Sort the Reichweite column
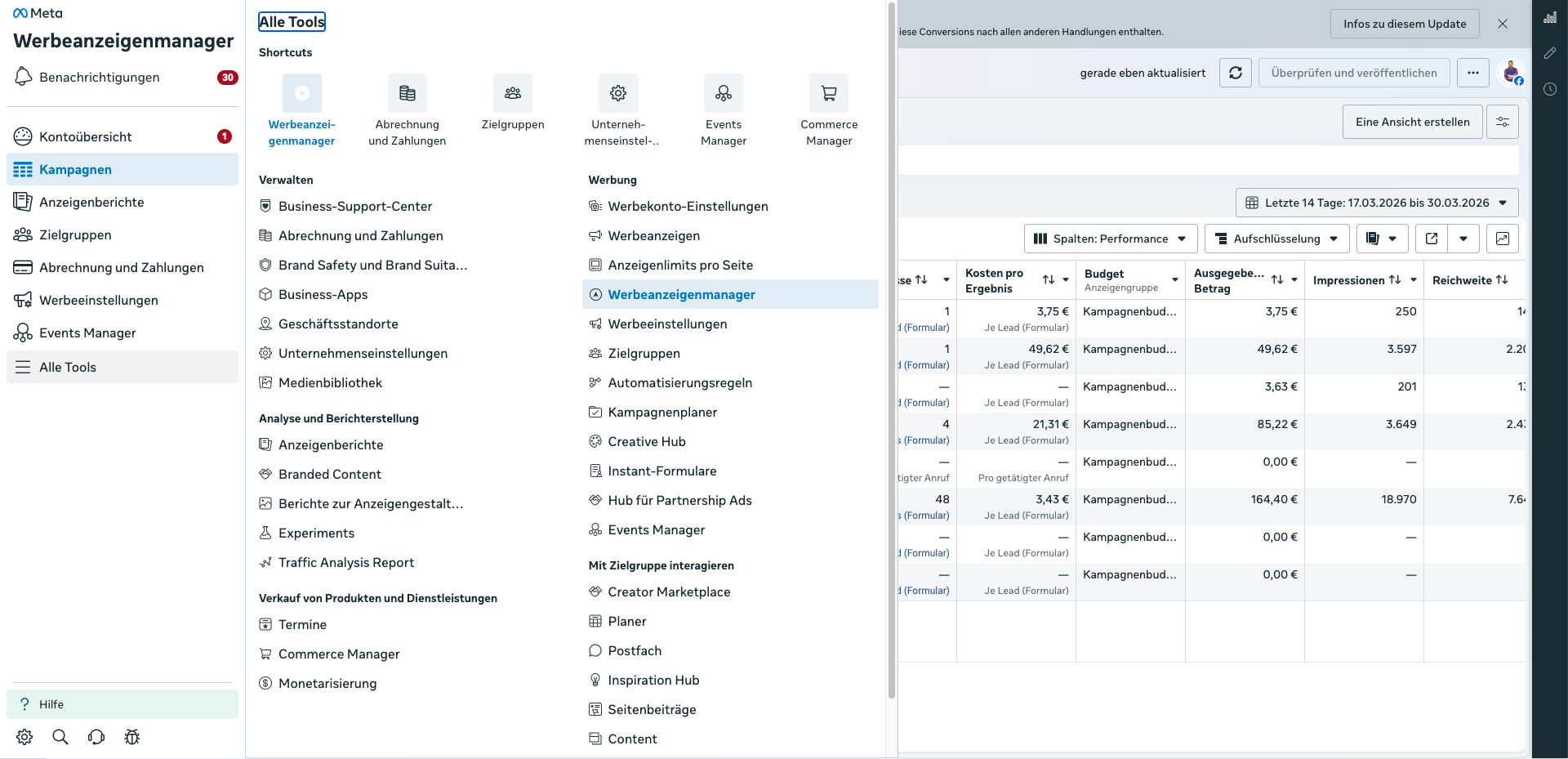The width and height of the screenshot is (1568, 759). coord(1502,280)
